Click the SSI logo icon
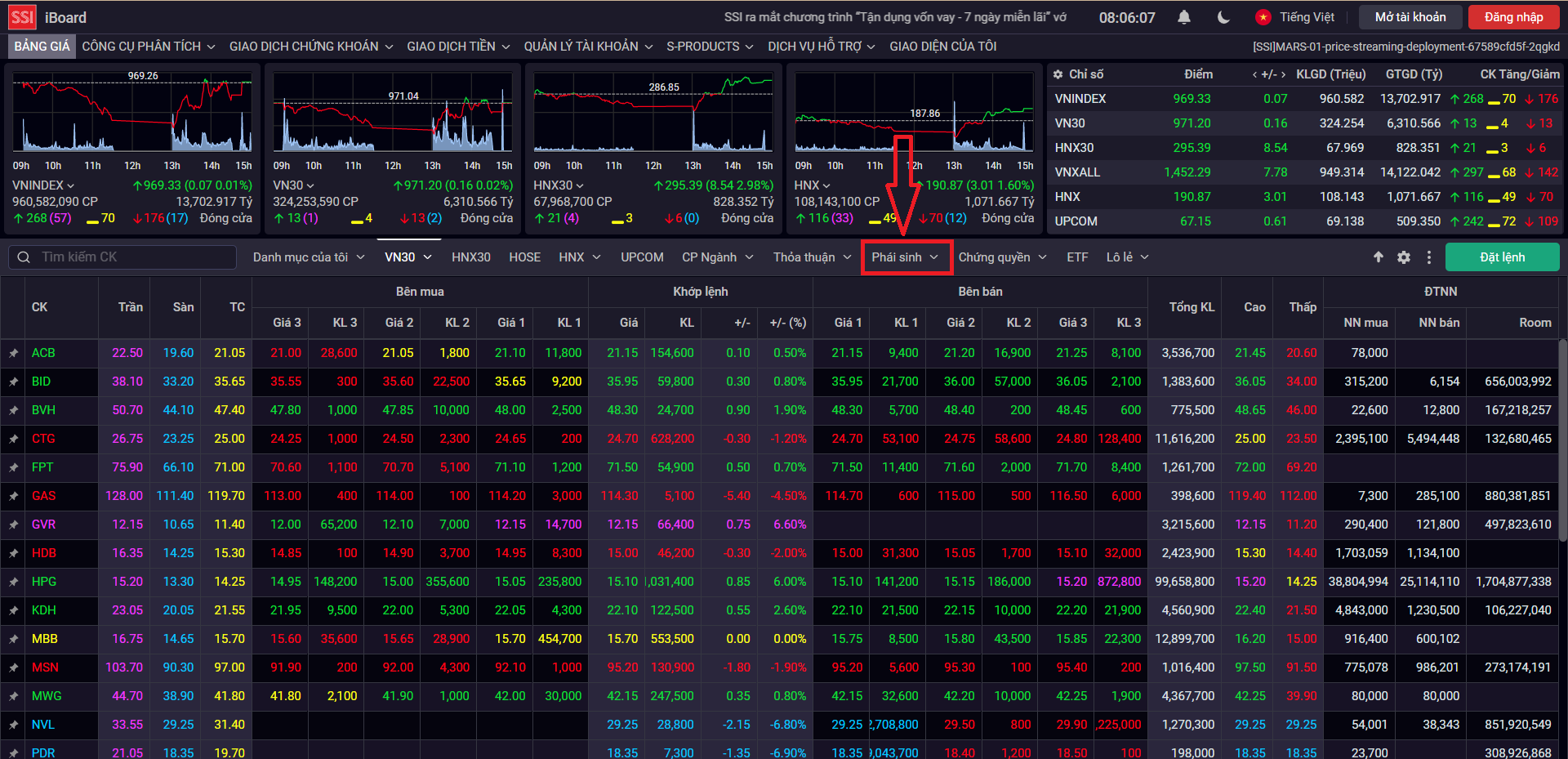 23,17
